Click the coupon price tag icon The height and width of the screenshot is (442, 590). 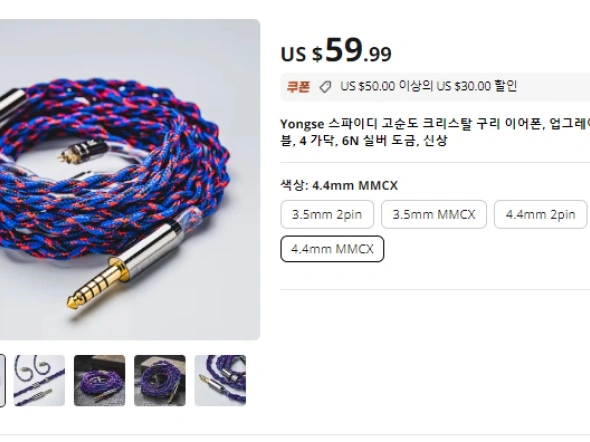(x=325, y=87)
